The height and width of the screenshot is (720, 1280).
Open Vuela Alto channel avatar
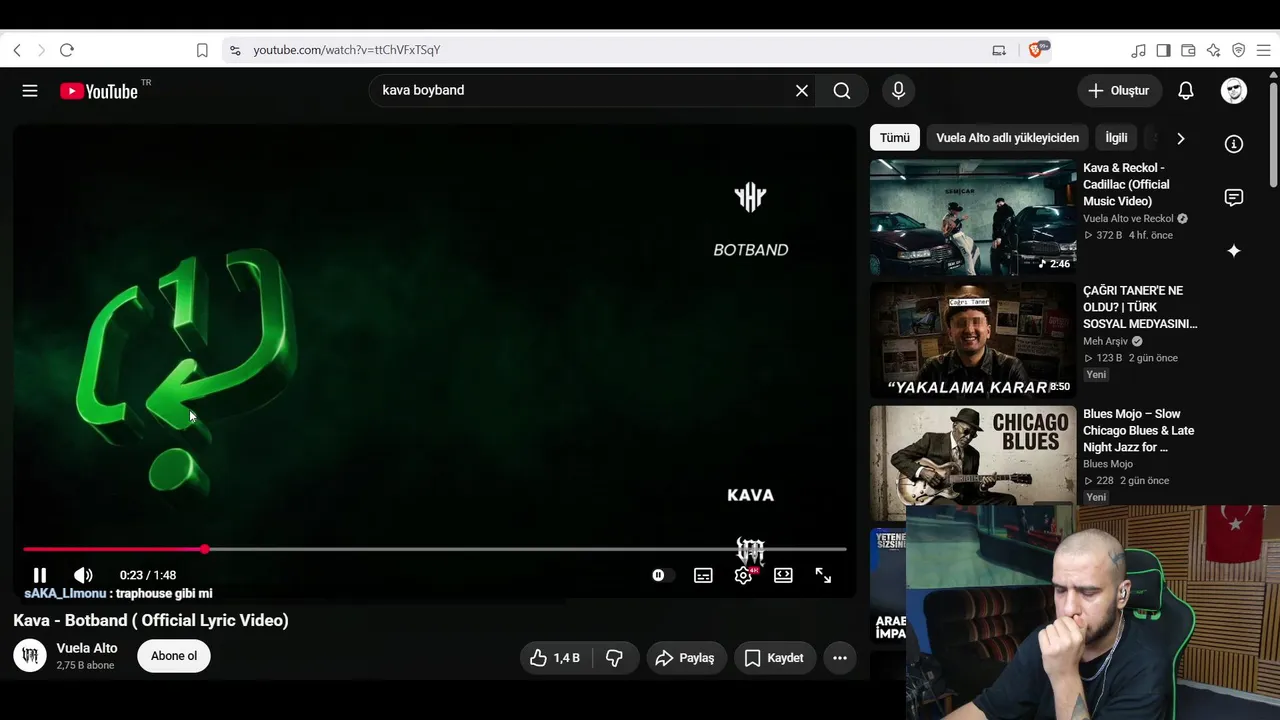(x=30, y=656)
